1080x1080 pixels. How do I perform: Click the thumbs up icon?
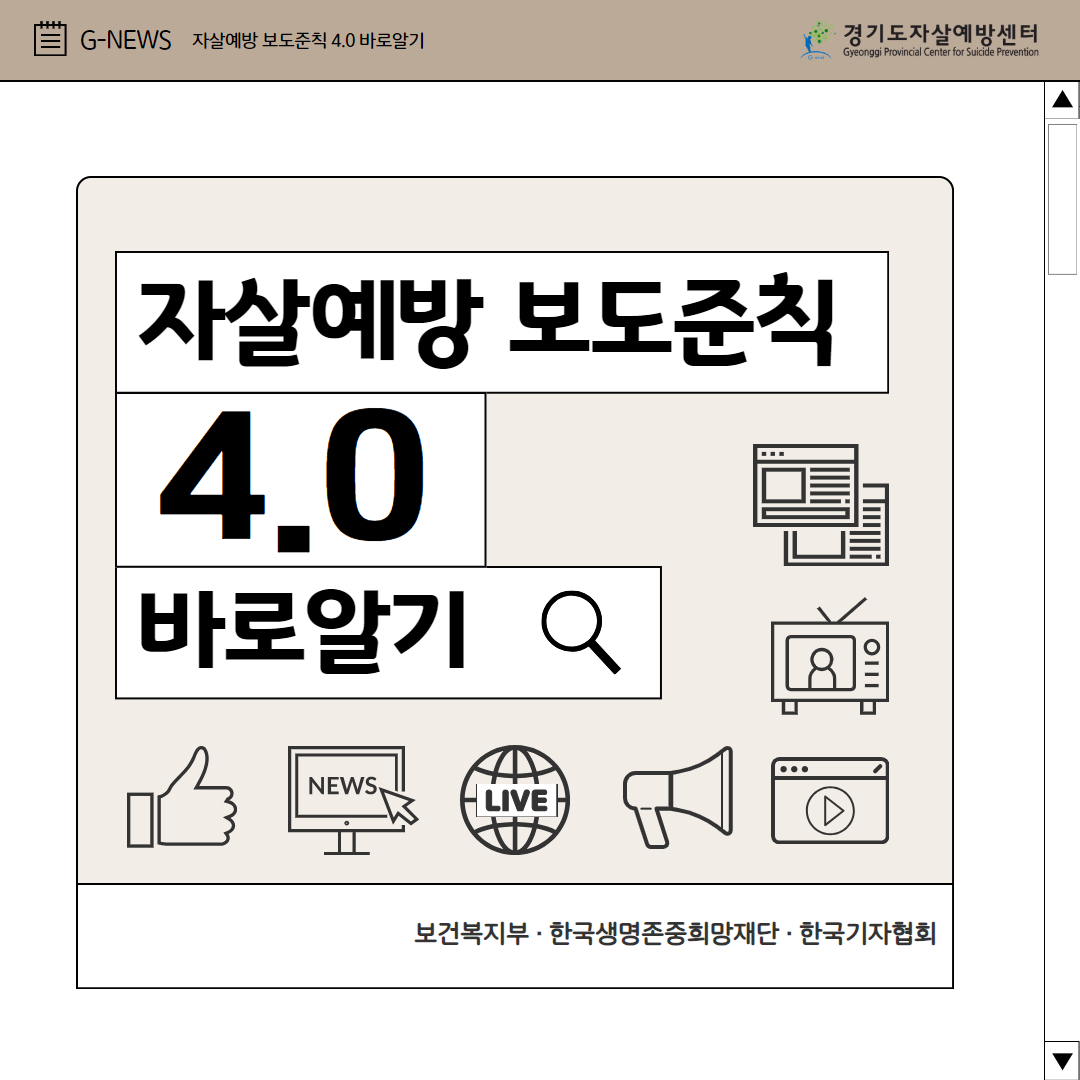(182, 798)
